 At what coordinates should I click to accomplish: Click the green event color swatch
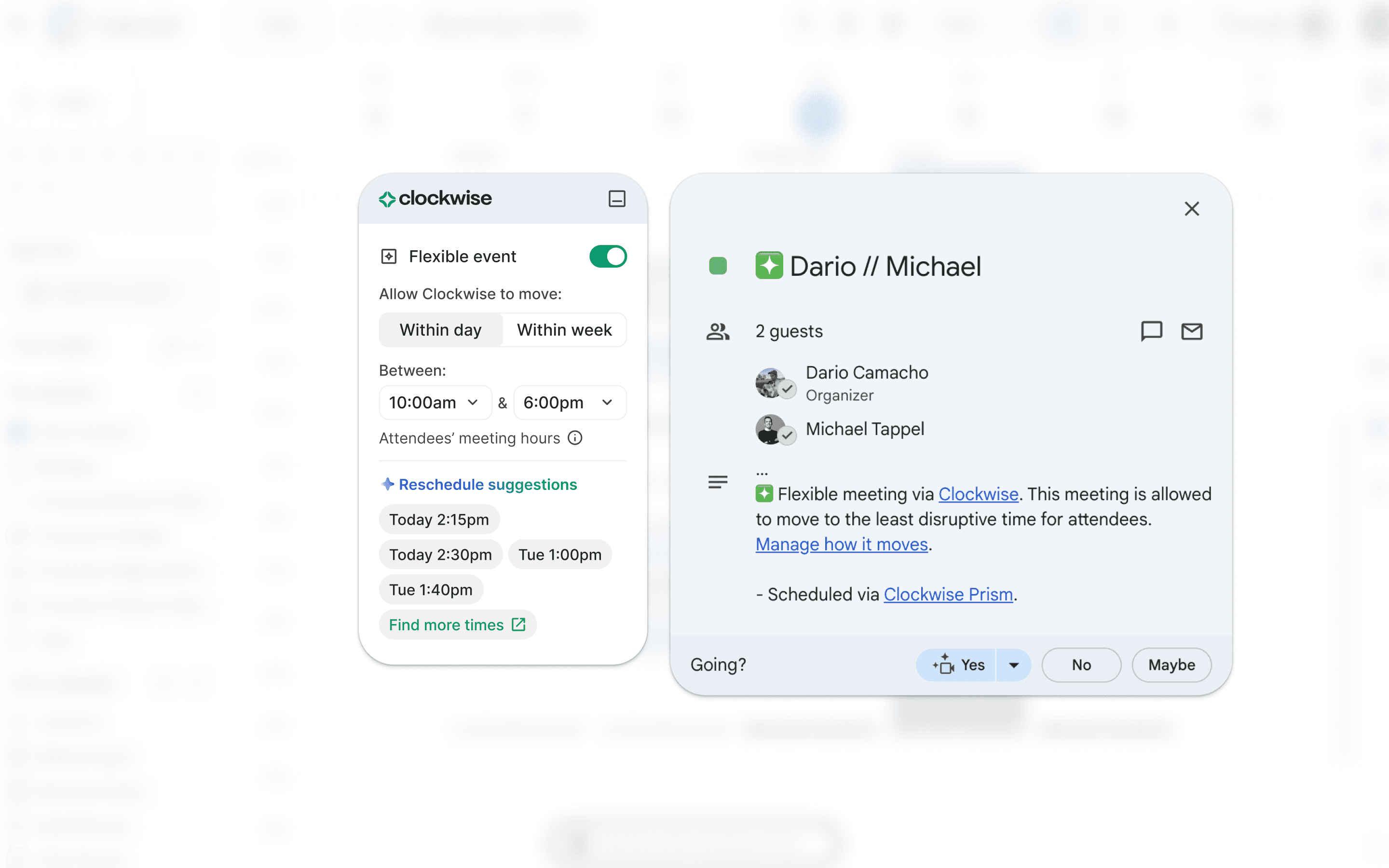click(718, 266)
